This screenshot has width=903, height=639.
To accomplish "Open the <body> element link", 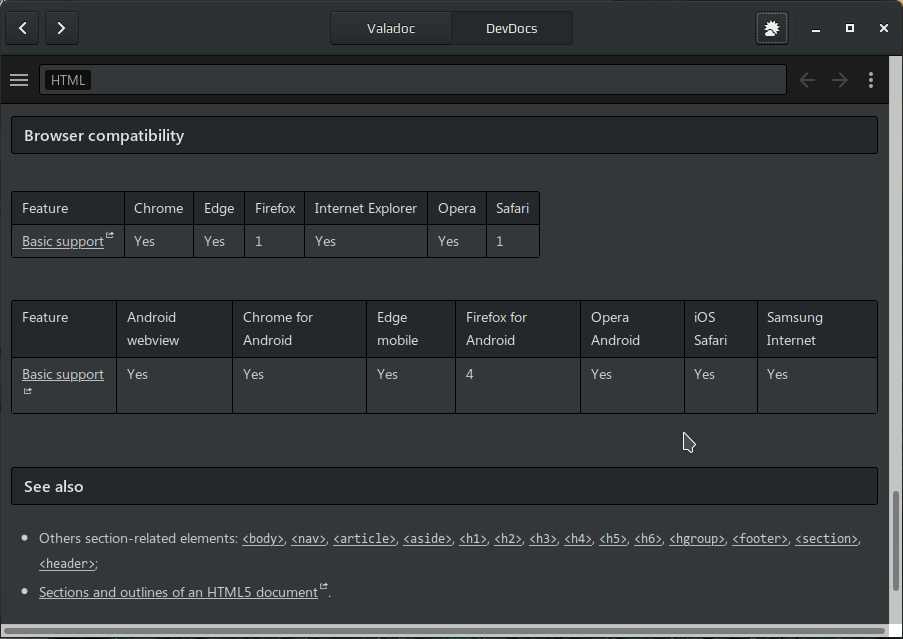I will click(263, 539).
